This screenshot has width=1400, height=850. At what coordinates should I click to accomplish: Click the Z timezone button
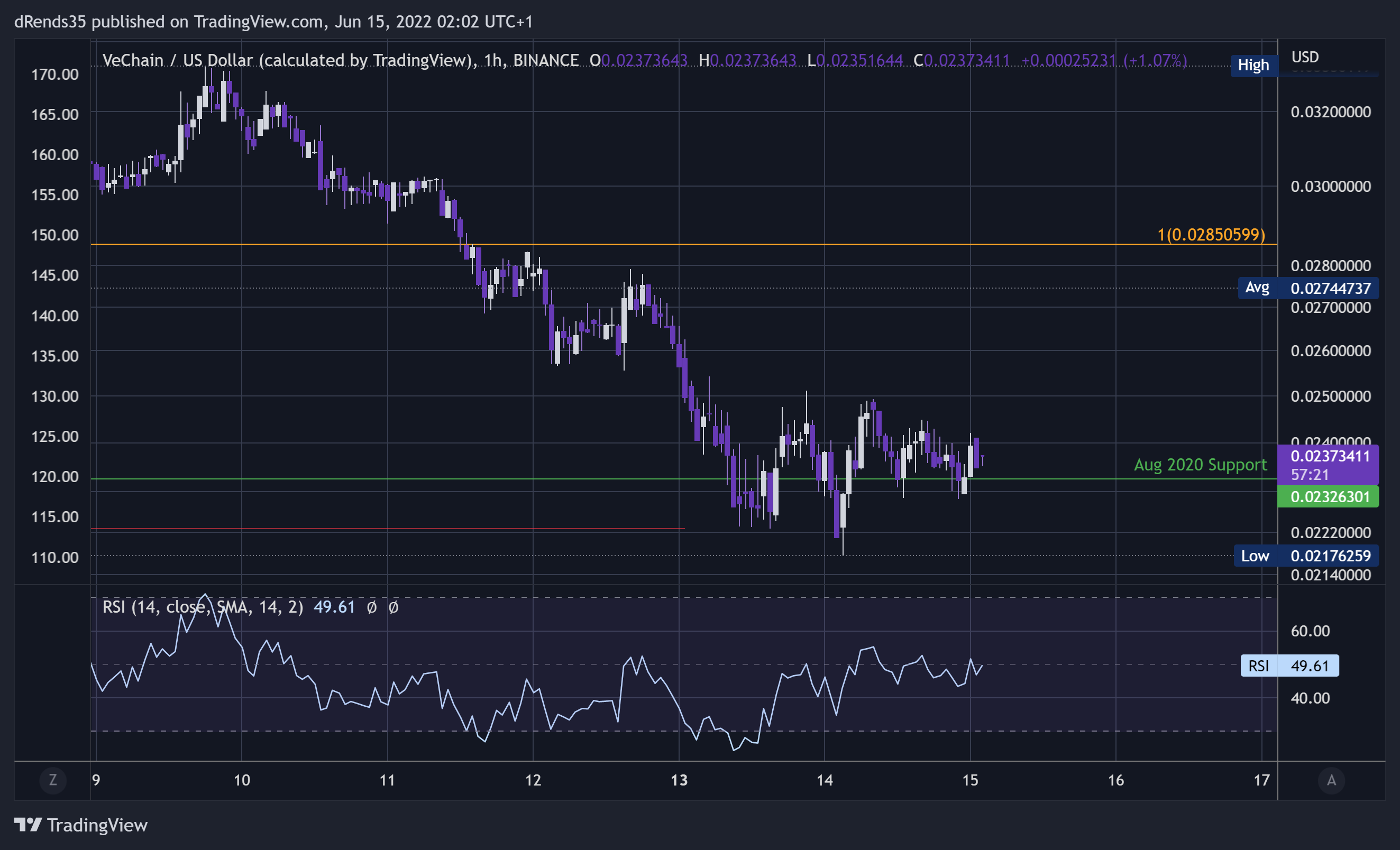tap(53, 780)
